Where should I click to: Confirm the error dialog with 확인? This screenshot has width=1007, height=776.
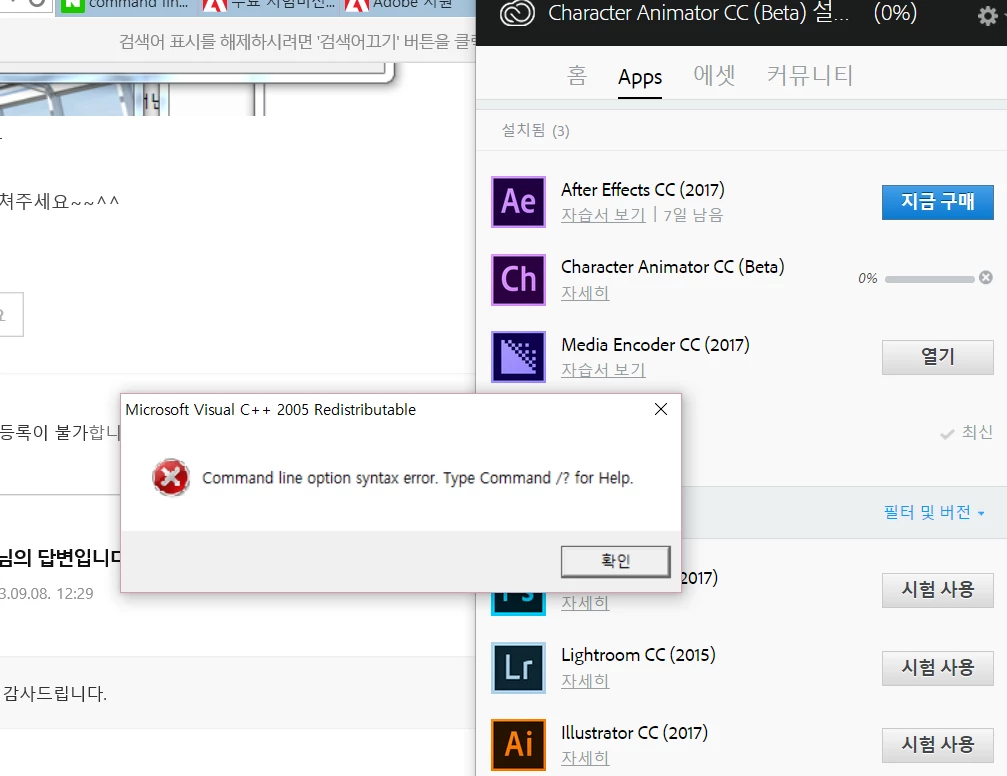(x=615, y=561)
